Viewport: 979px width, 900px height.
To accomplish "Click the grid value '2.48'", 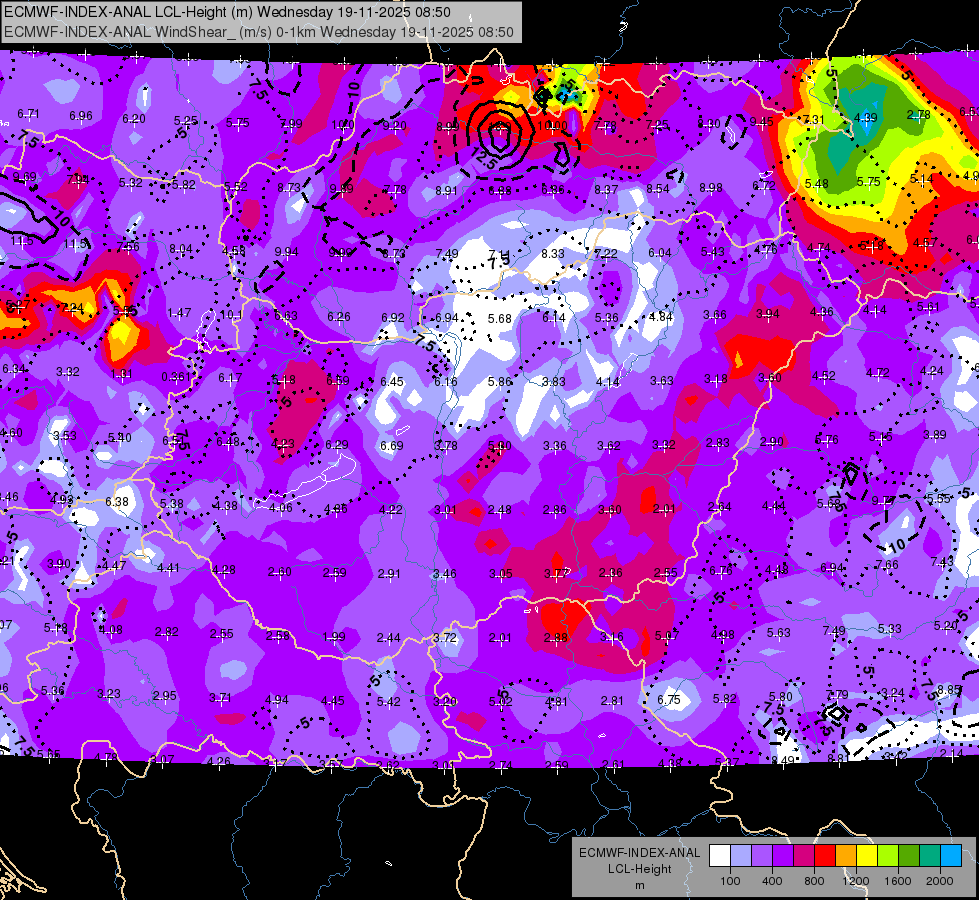I will tap(499, 510).
